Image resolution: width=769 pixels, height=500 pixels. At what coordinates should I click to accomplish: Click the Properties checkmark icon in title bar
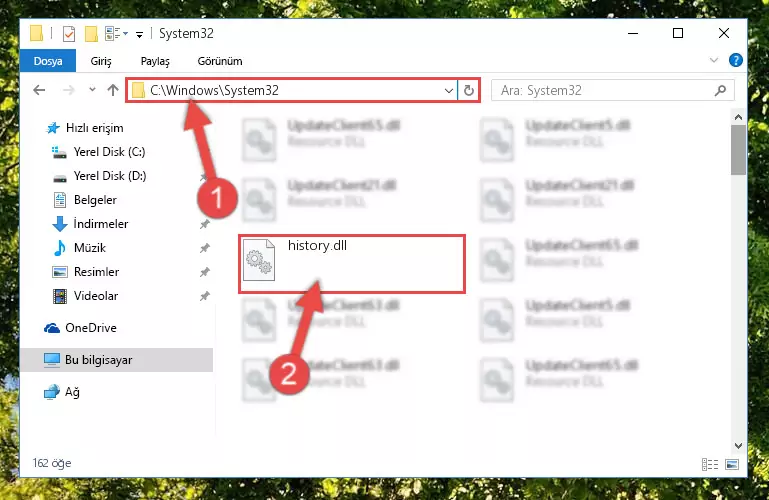point(69,34)
